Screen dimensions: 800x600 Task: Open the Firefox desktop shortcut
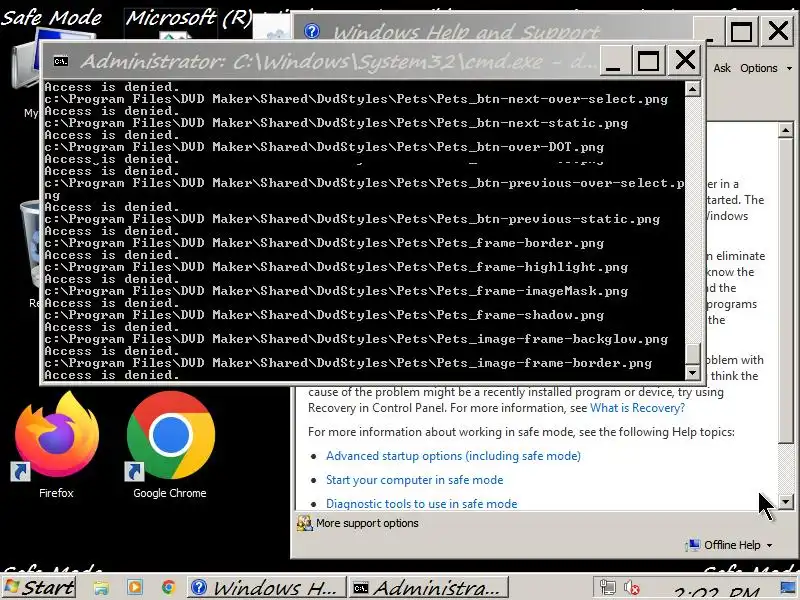57,444
